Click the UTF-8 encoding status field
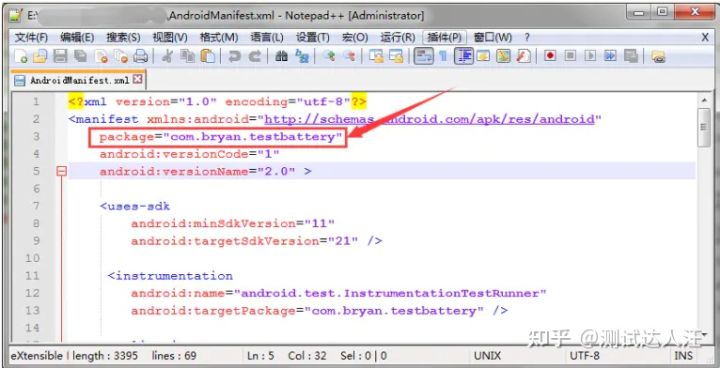Viewport: 720px width, 368px height. [x=585, y=356]
